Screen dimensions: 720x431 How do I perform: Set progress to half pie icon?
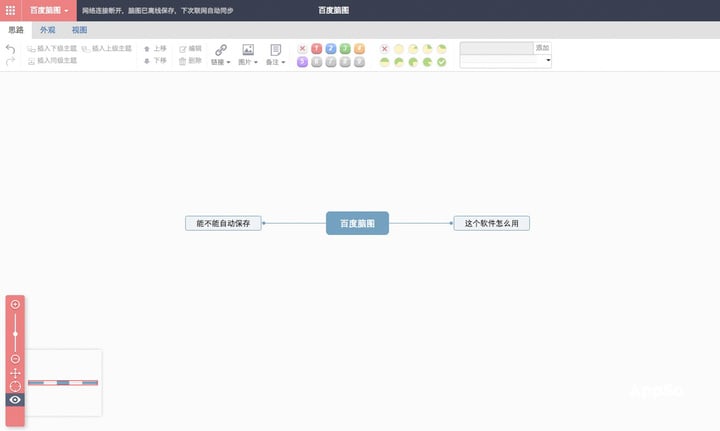[x=385, y=62]
